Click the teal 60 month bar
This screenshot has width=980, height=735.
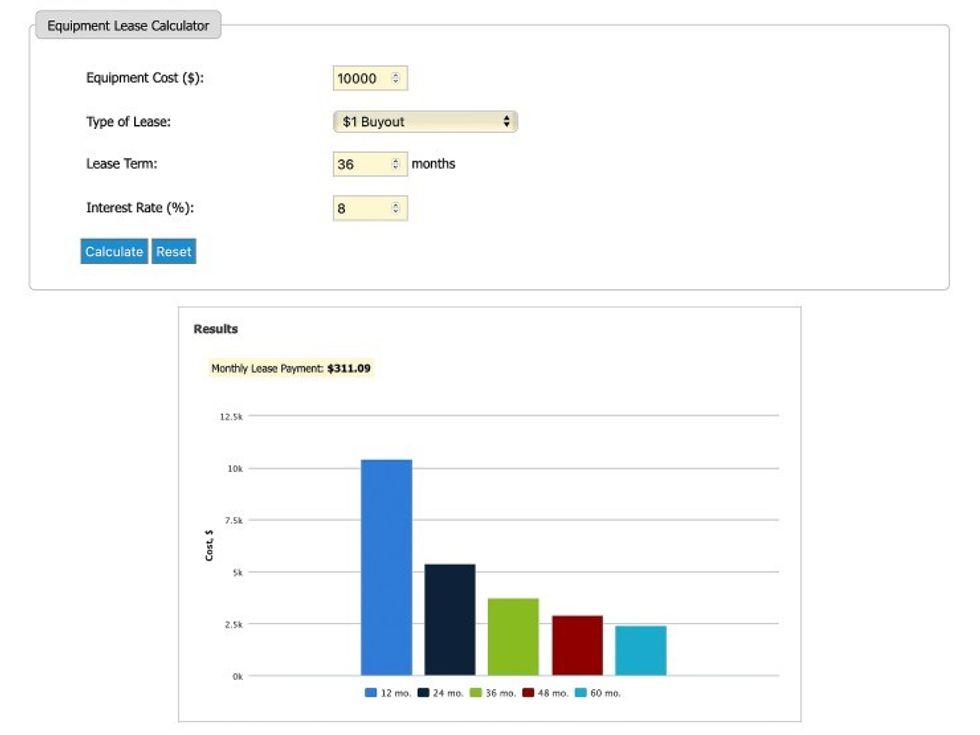[641, 651]
